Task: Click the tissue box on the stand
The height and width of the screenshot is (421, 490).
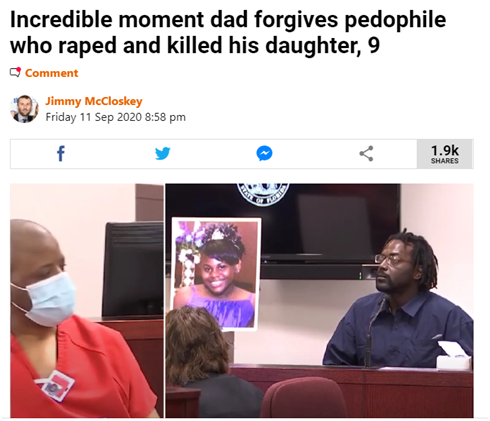Action: tap(454, 356)
